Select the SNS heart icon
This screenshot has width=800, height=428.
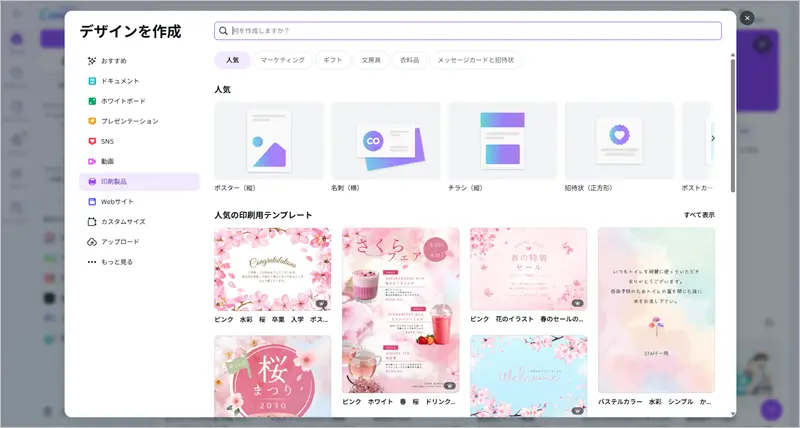[92, 141]
